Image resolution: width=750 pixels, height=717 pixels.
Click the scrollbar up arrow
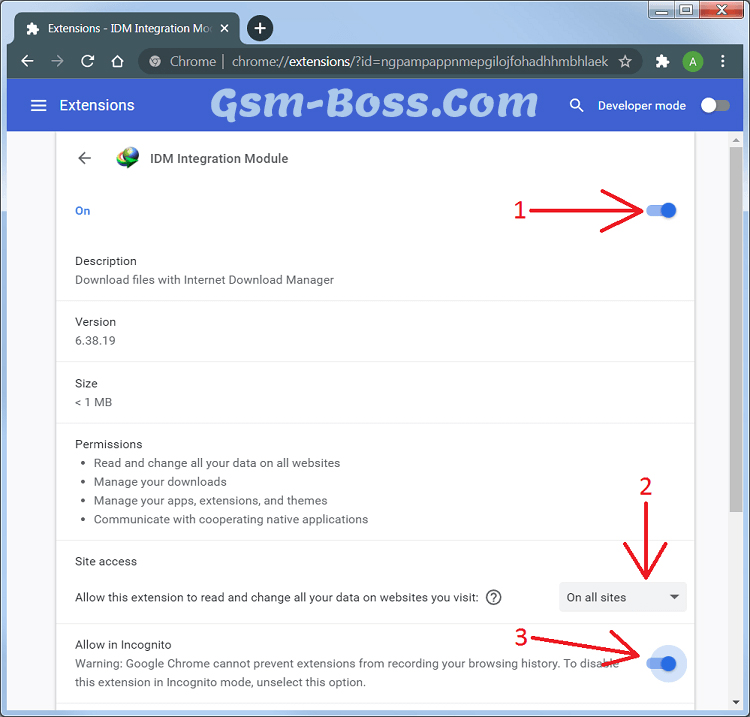pos(736,140)
